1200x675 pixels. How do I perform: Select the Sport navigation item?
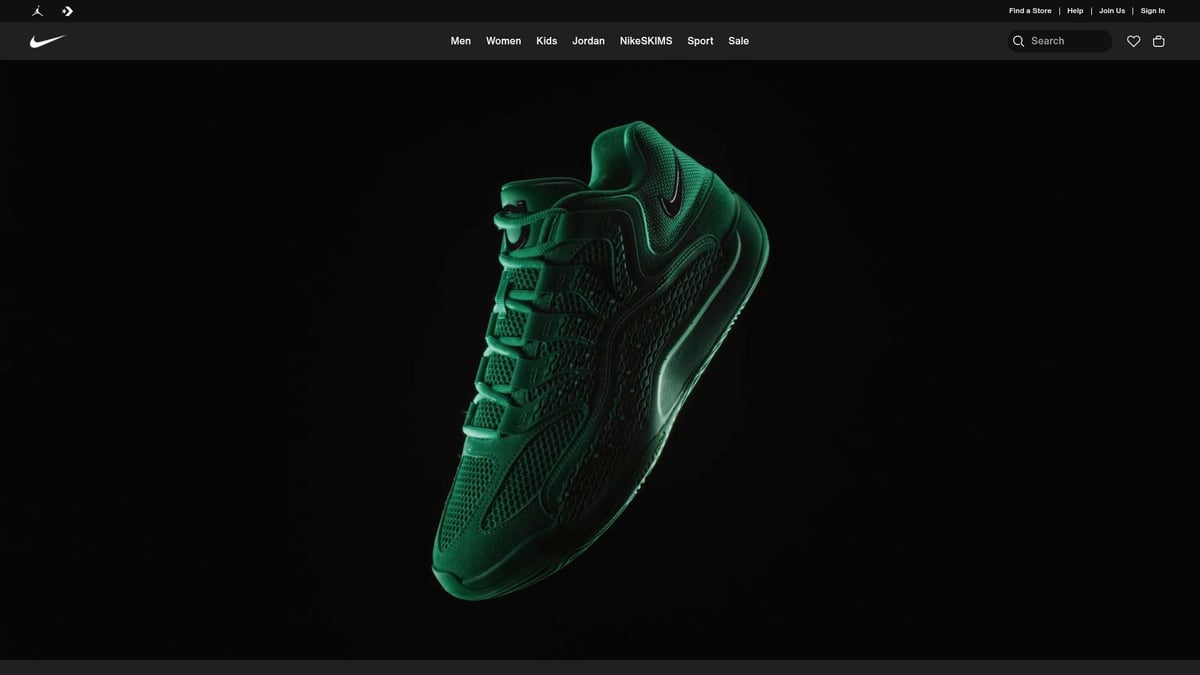700,41
